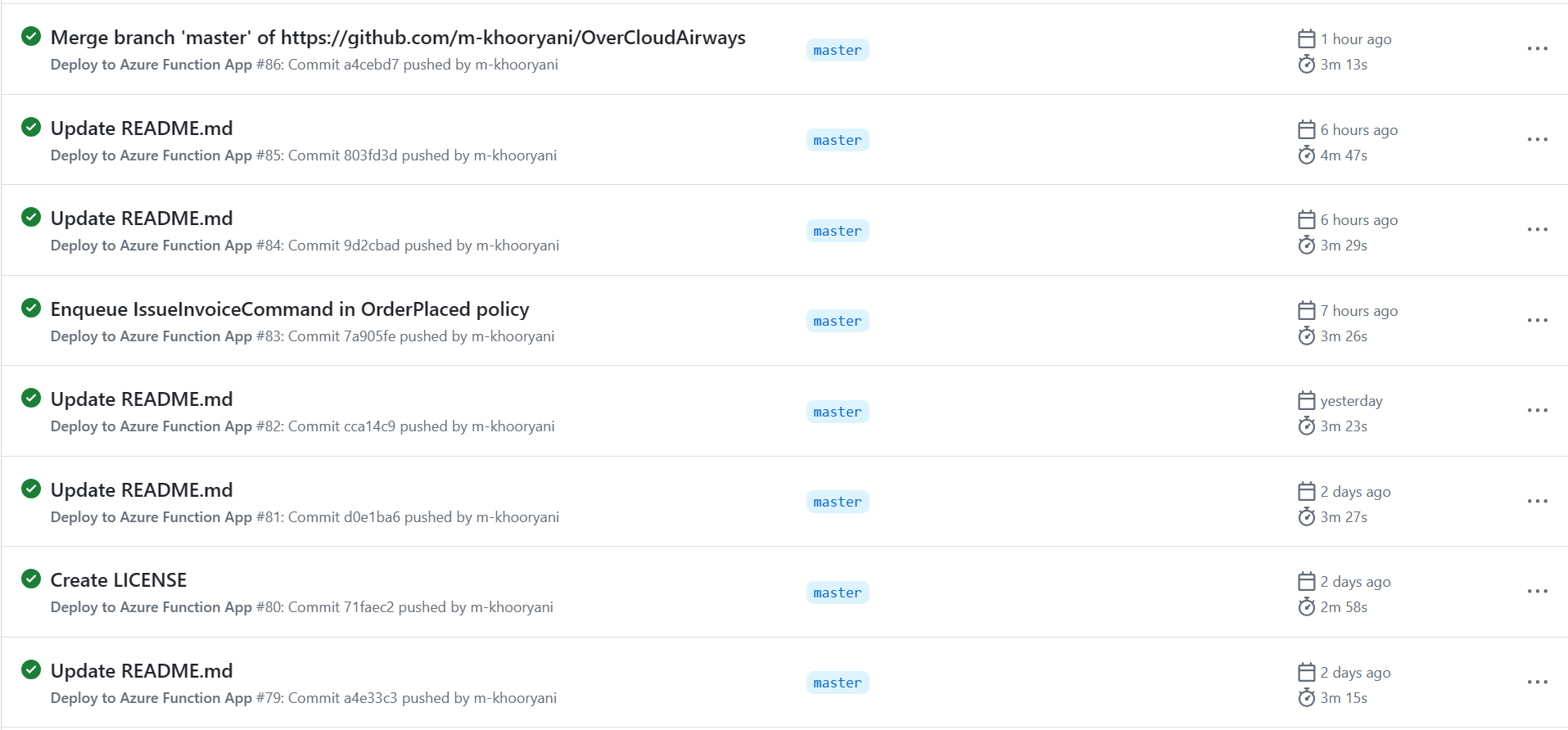Click the master branch tag on run #79
This screenshot has height=730, width=1568.
click(837, 682)
